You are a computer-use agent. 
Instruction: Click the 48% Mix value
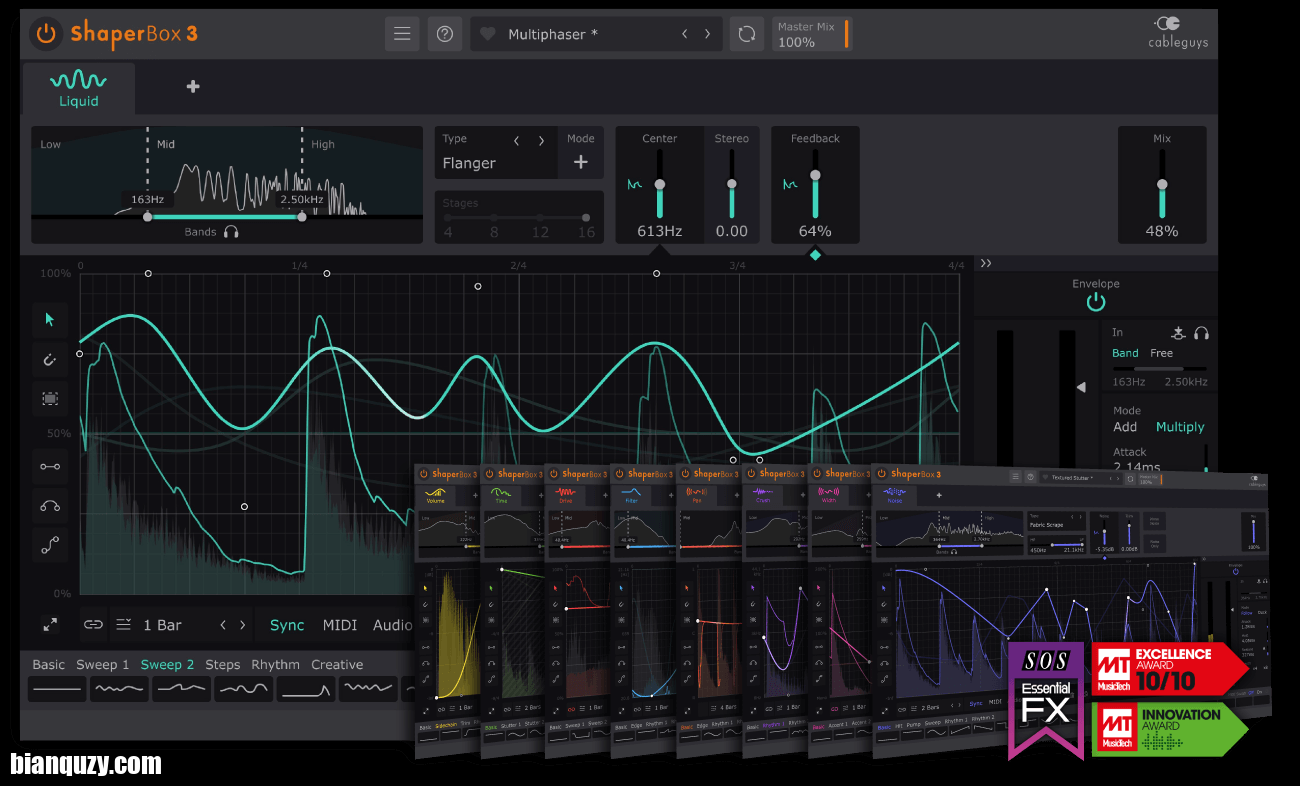(1162, 231)
